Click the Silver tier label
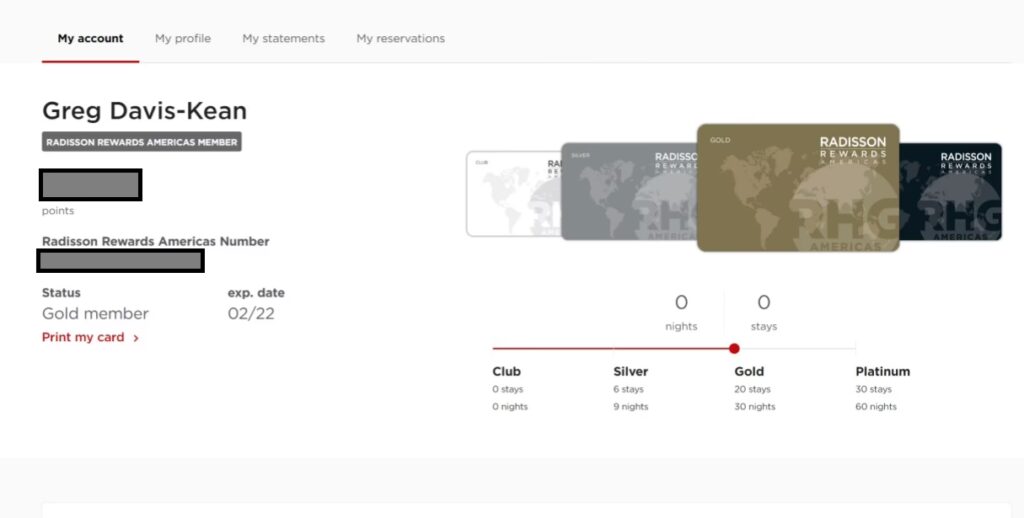 (x=630, y=372)
